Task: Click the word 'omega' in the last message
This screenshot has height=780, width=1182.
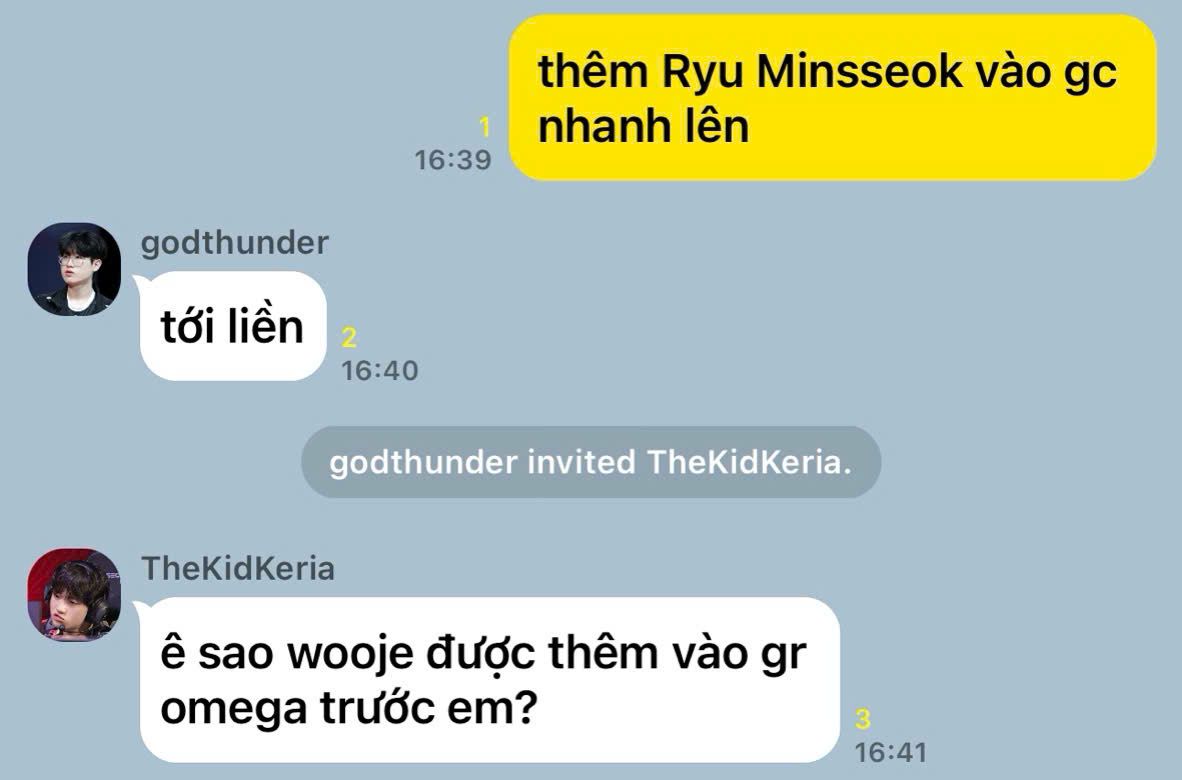Action: tap(234, 709)
